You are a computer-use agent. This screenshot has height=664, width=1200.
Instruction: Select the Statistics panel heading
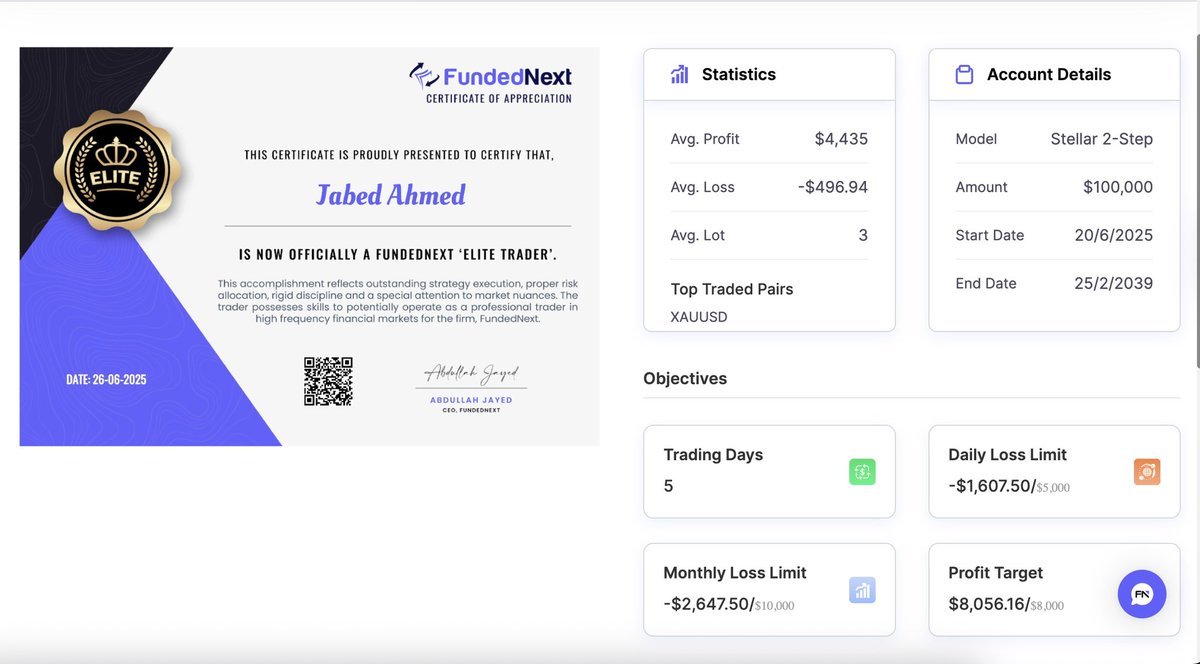click(739, 74)
